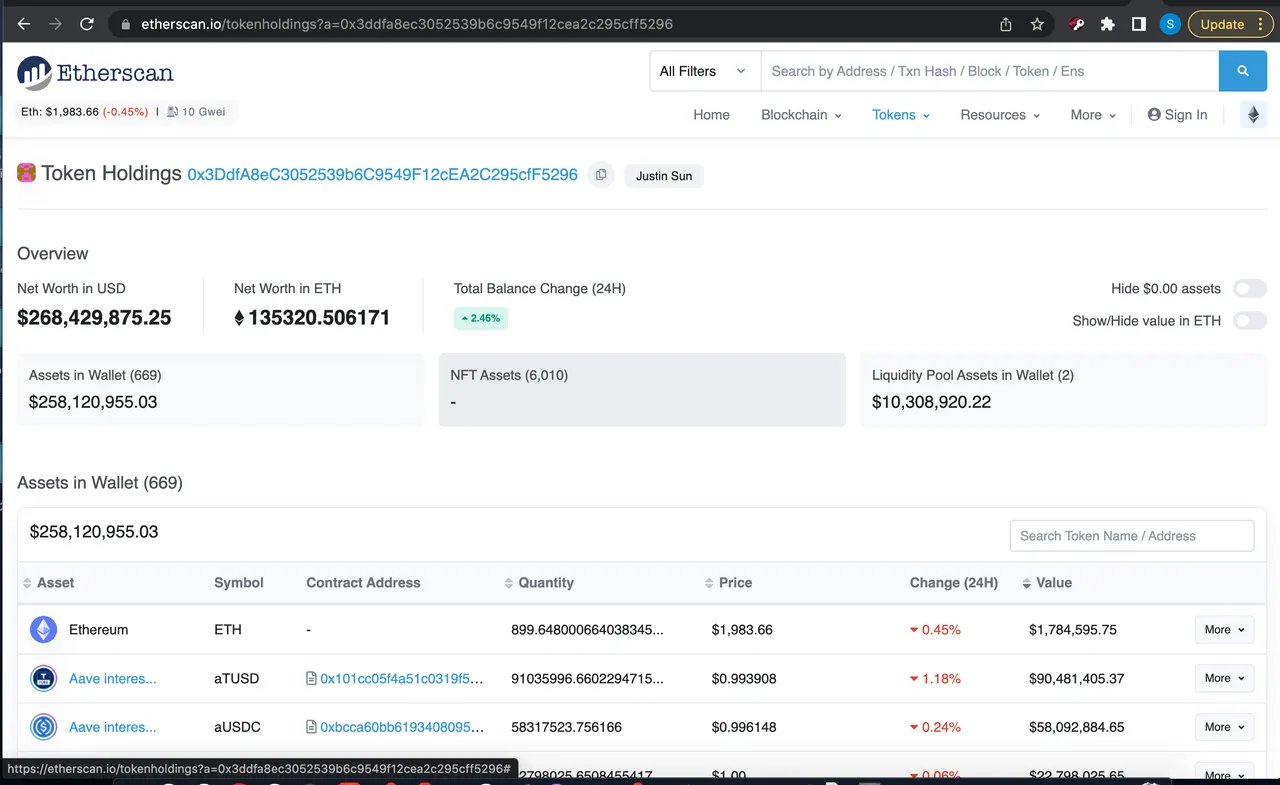The height and width of the screenshot is (785, 1280).
Task: Open Aave interest aTUSD token link
Action: tap(112, 679)
